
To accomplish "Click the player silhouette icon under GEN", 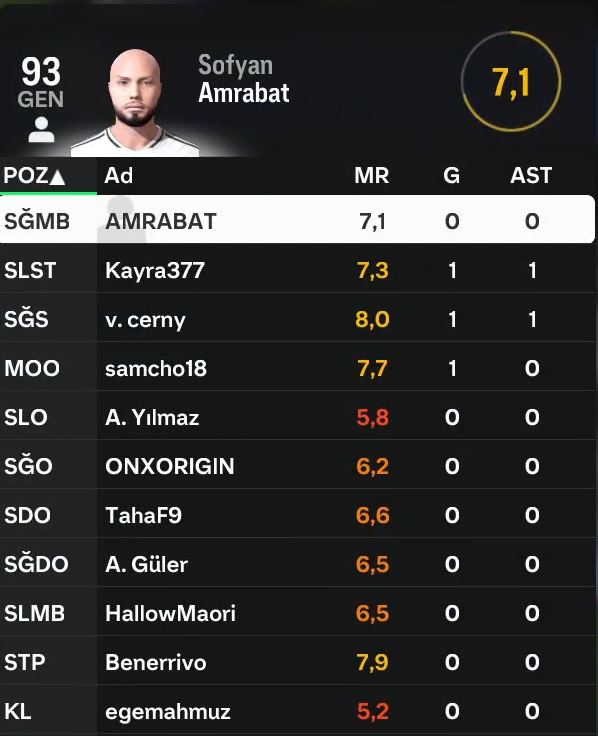I will (41, 130).
